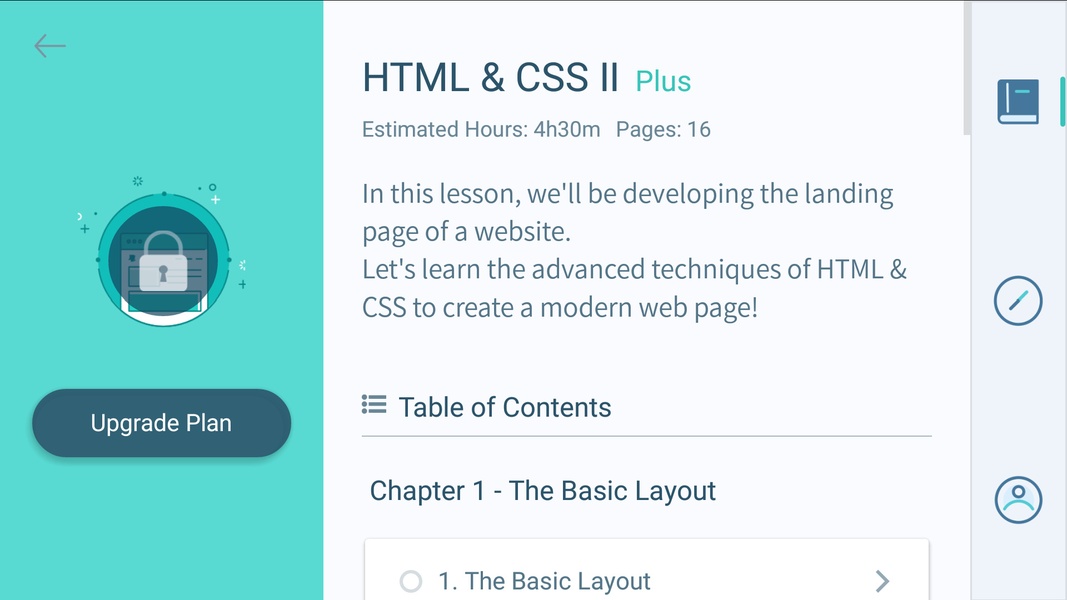Open the user profile icon in sidebar

1018,500
